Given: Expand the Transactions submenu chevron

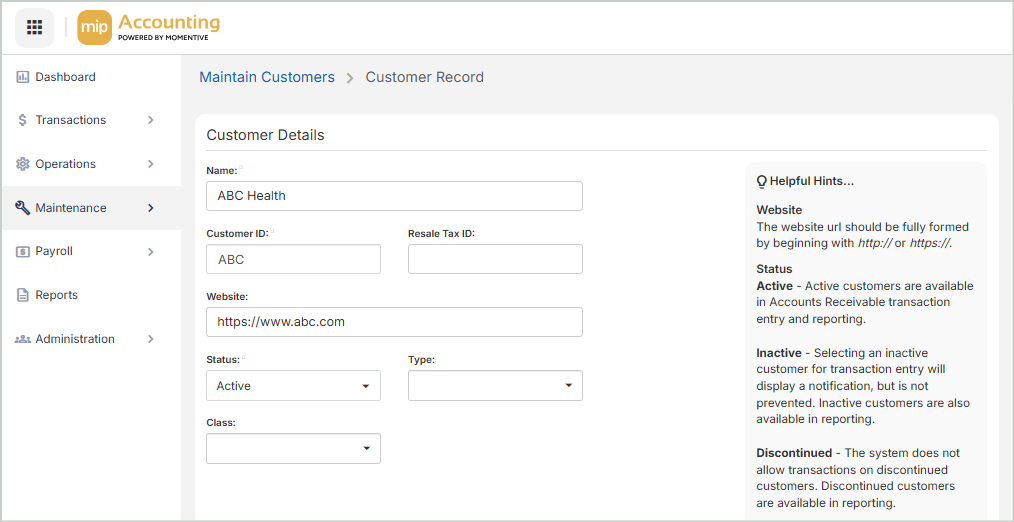Looking at the screenshot, I should (x=151, y=120).
